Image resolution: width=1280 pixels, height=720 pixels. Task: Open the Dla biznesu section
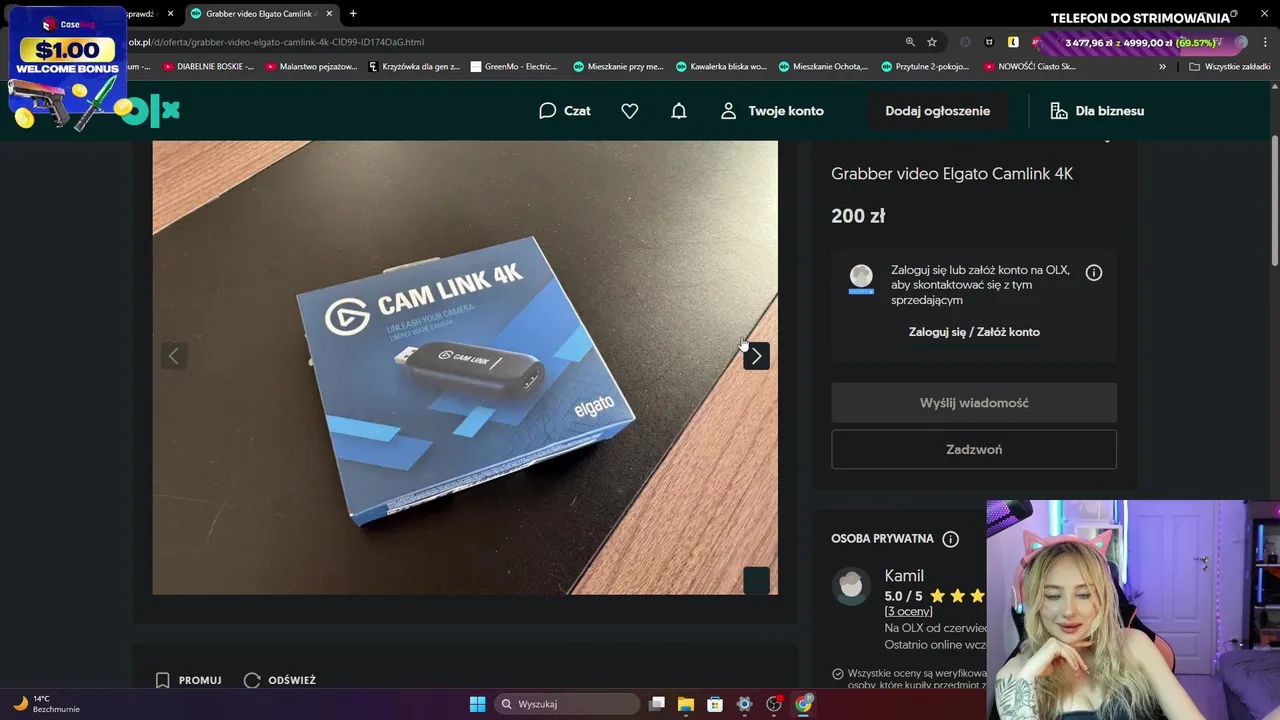point(1097,111)
